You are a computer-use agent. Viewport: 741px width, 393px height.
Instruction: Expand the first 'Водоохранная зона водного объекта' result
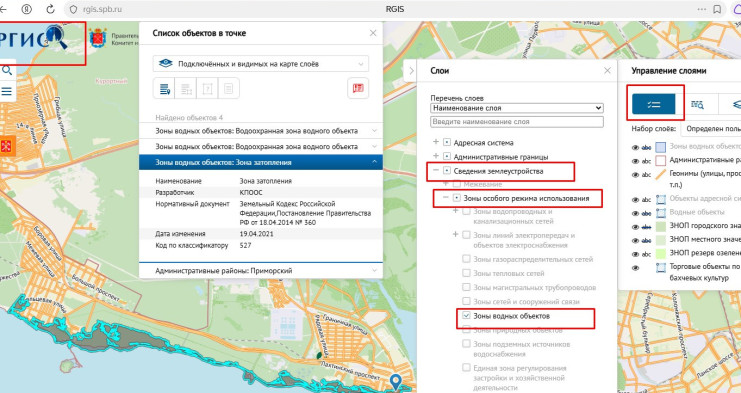[261, 131]
